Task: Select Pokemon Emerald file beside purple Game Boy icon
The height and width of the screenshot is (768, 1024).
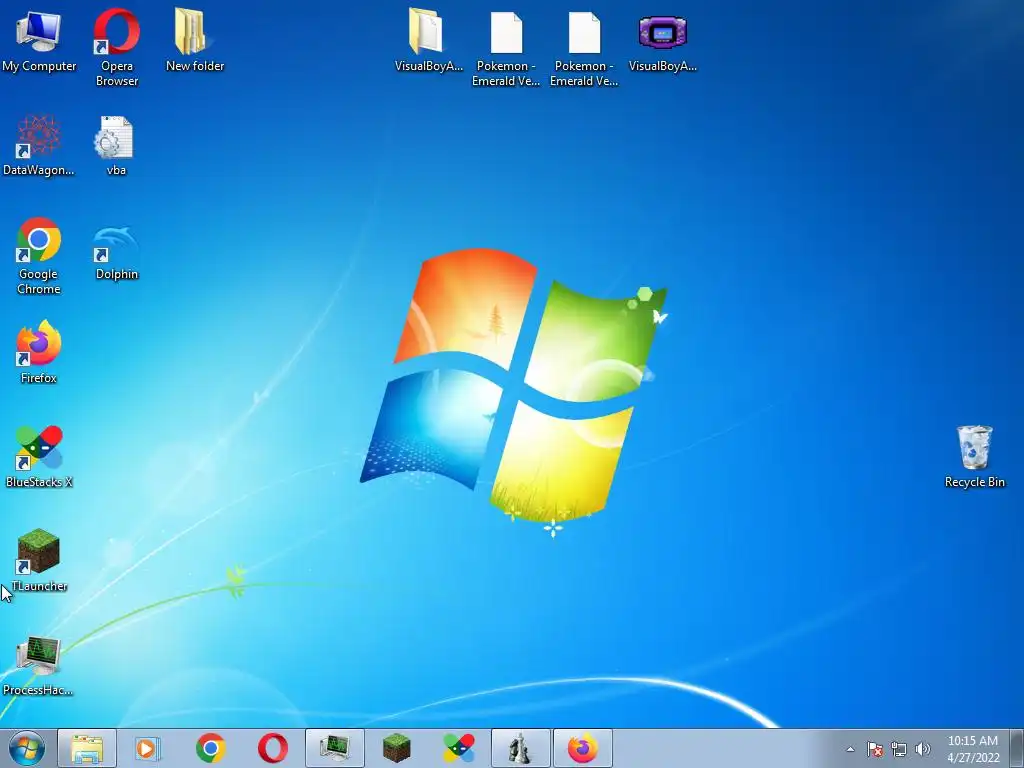Action: click(x=584, y=48)
